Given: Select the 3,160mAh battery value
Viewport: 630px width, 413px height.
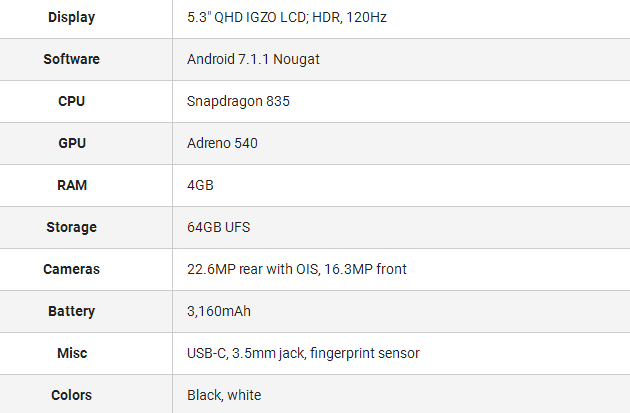Looking at the screenshot, I should click(219, 311).
